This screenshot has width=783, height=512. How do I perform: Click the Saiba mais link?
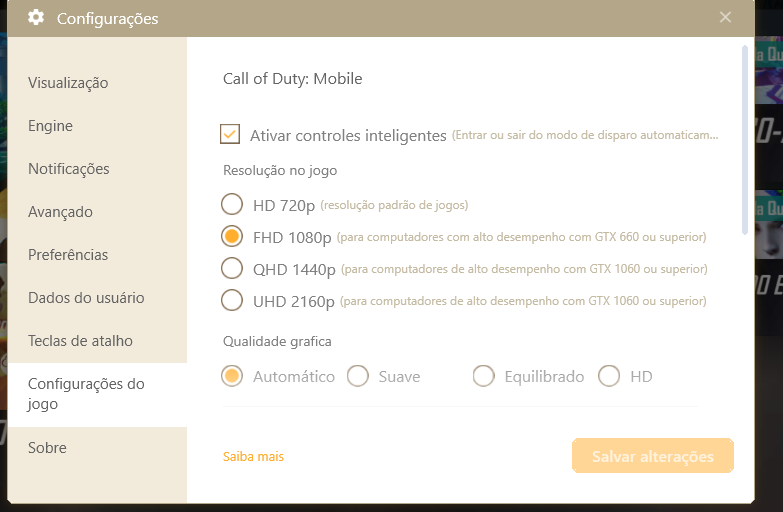253,457
